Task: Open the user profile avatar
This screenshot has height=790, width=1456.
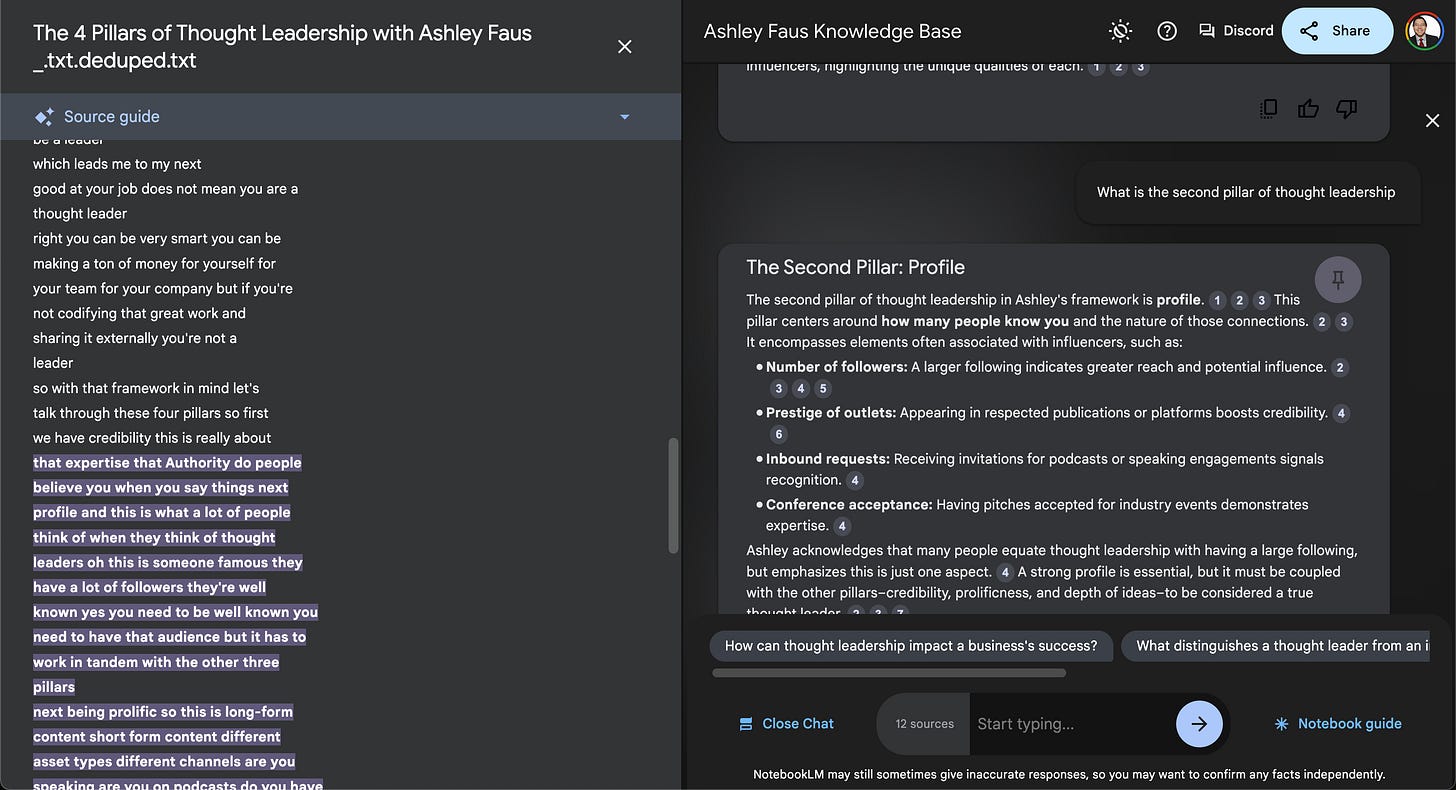Action: [x=1423, y=31]
